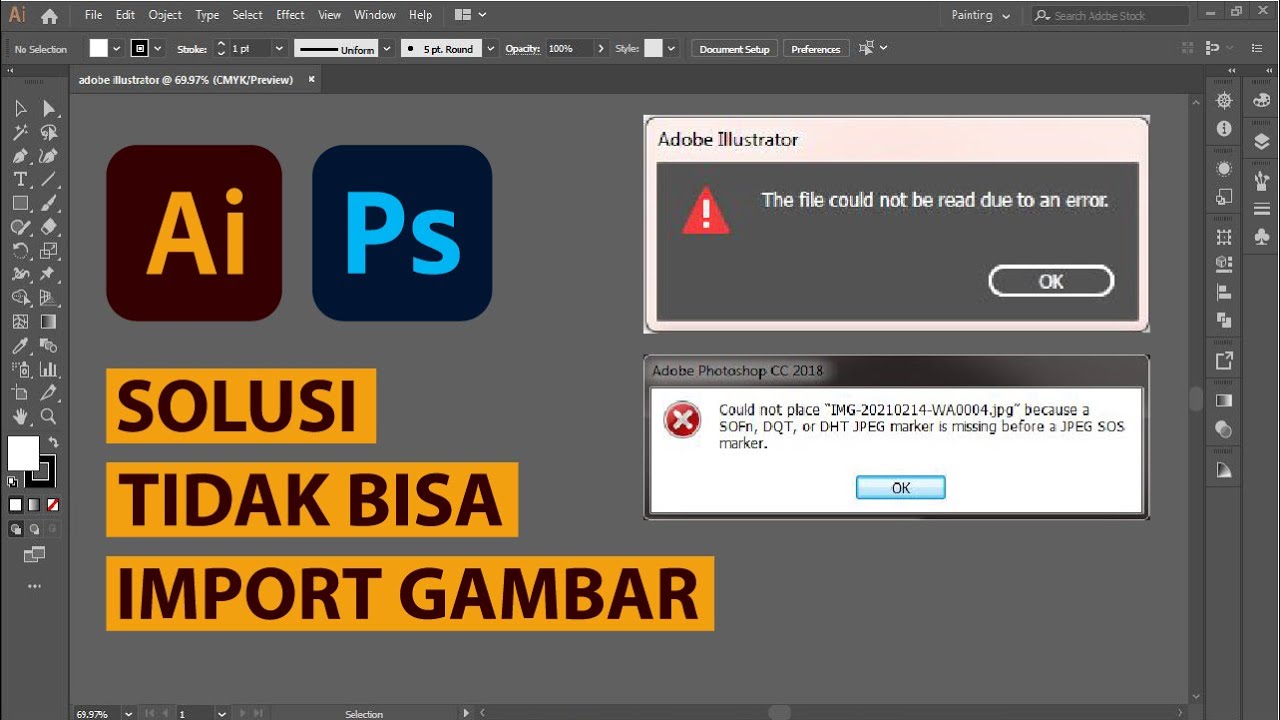Select the Eraser tool
Screen dimensions: 1280x720
(x=48, y=227)
